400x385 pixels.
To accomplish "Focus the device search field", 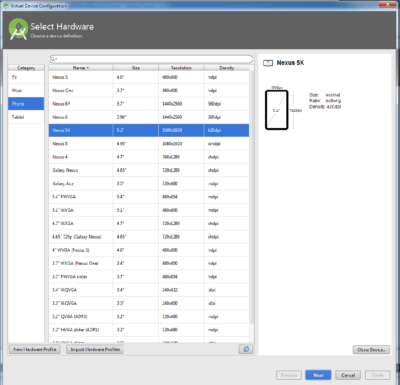I will coord(151,59).
